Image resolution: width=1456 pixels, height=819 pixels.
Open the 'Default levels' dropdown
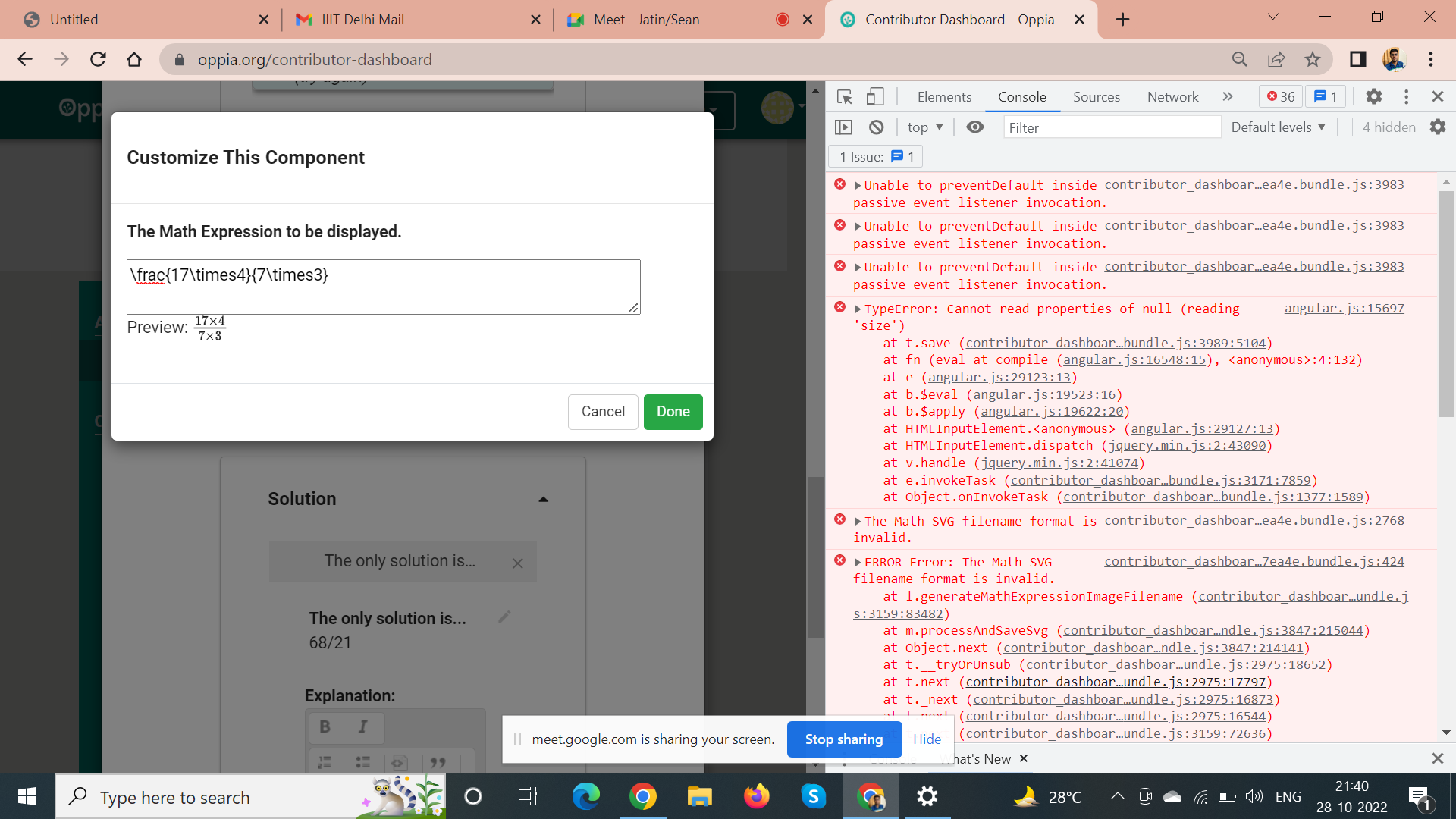click(1278, 127)
